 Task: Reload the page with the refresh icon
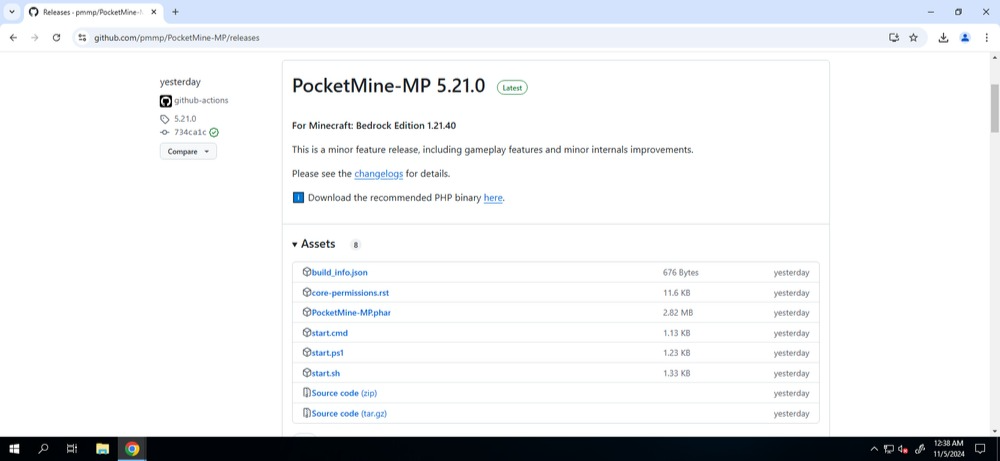[x=56, y=38]
